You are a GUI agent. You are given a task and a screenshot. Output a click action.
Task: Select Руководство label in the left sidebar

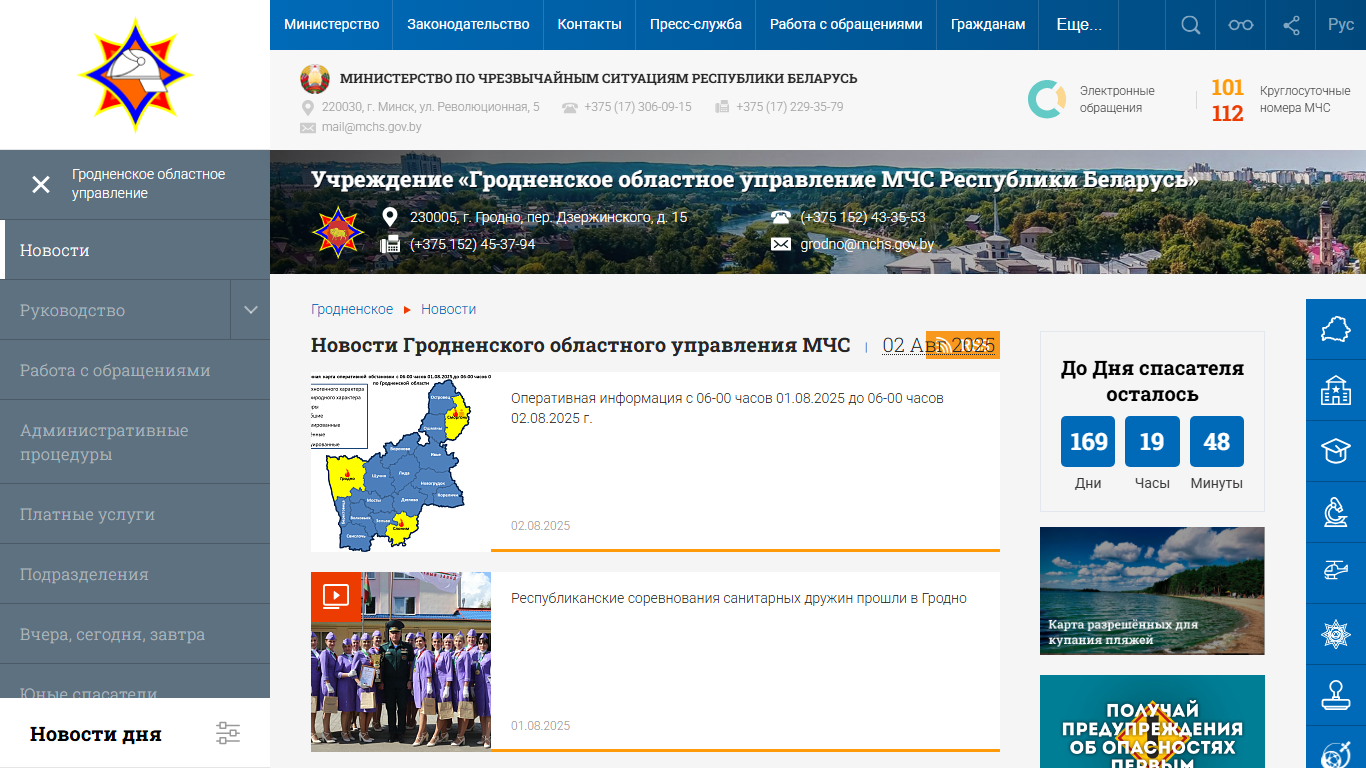coord(72,310)
